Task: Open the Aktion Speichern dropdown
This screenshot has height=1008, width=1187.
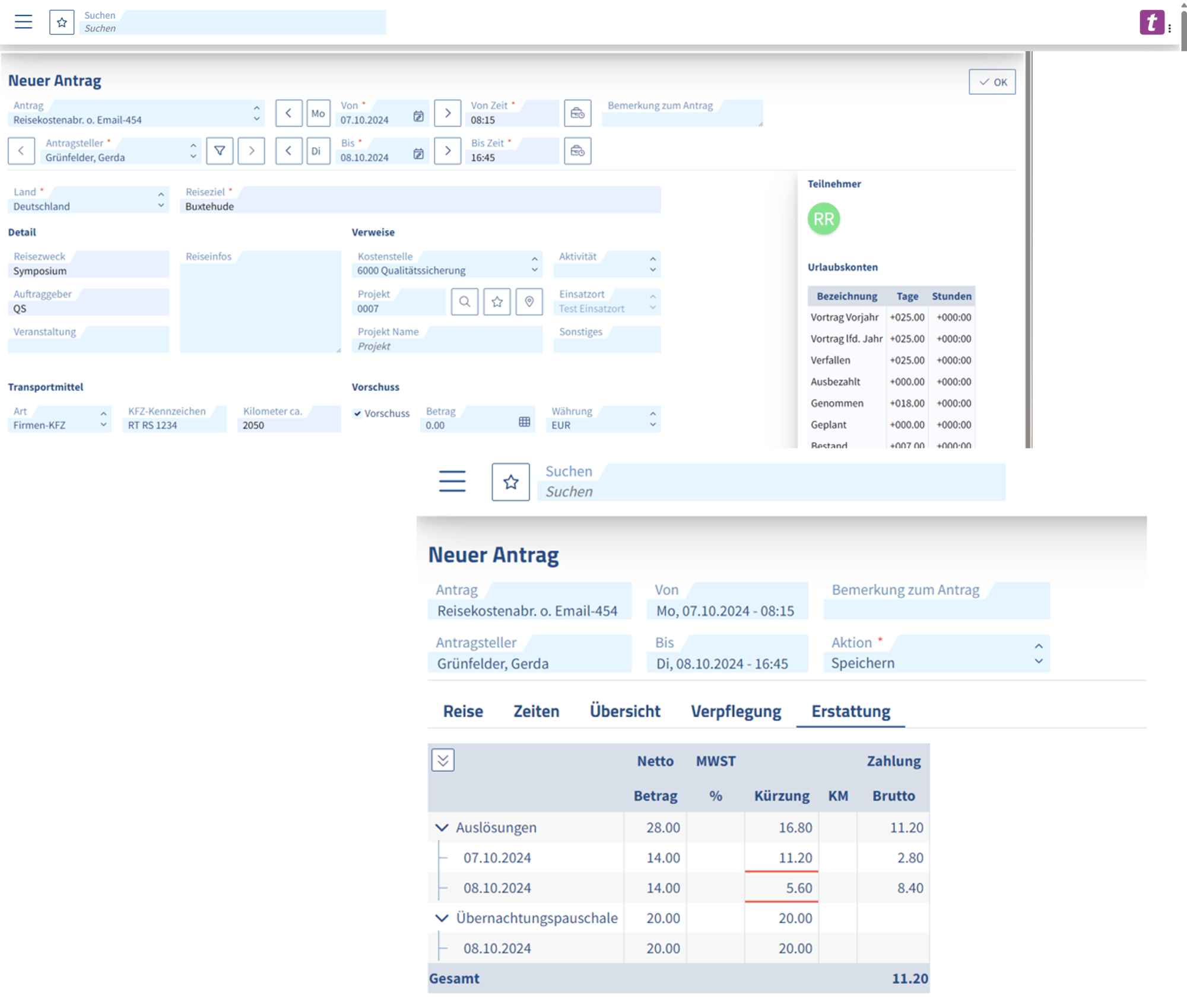Action: pos(1037,654)
